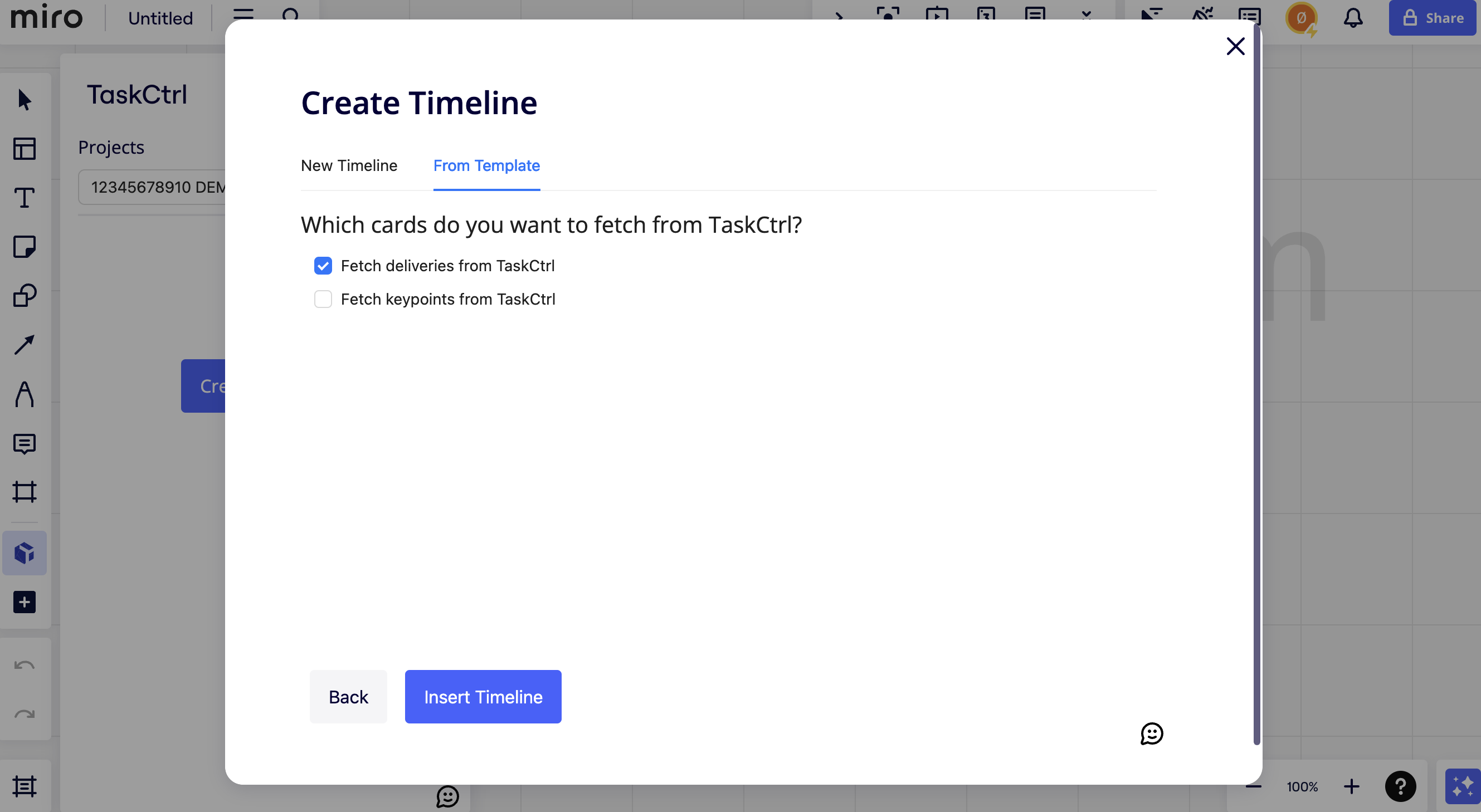
Task: Switch to the New Timeline tab
Action: 349,165
